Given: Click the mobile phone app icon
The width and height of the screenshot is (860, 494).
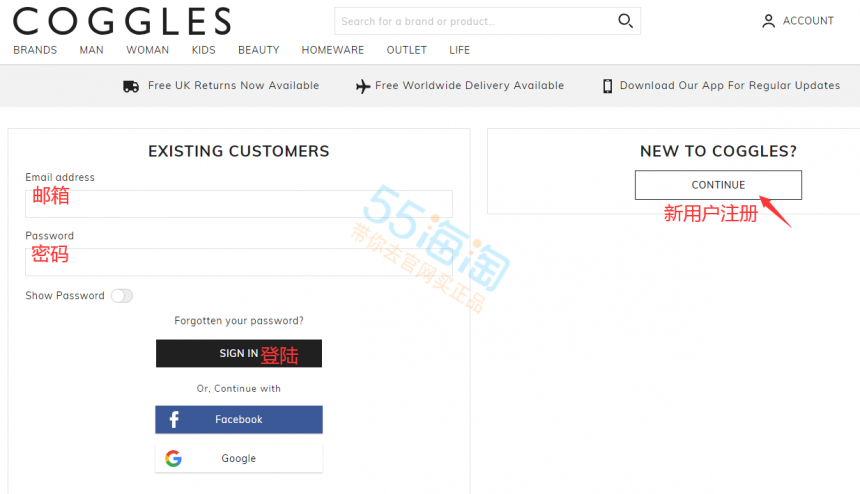Looking at the screenshot, I should click(x=607, y=86).
